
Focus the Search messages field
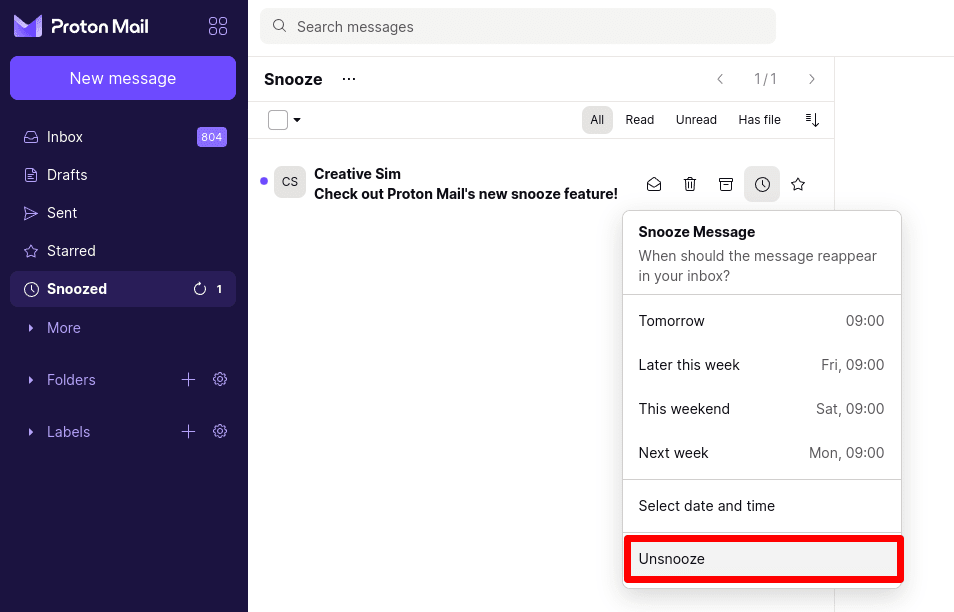(518, 26)
